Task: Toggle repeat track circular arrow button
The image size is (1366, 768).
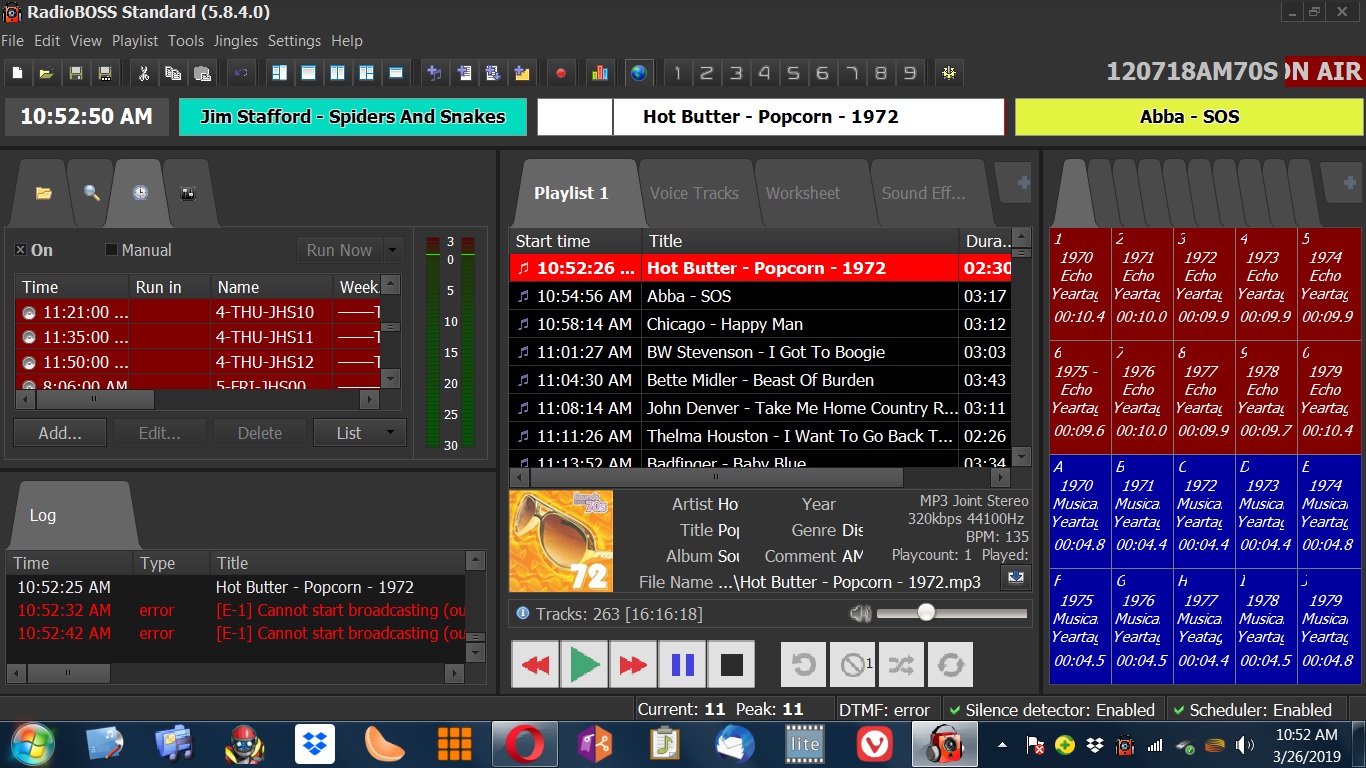Action: [804, 665]
